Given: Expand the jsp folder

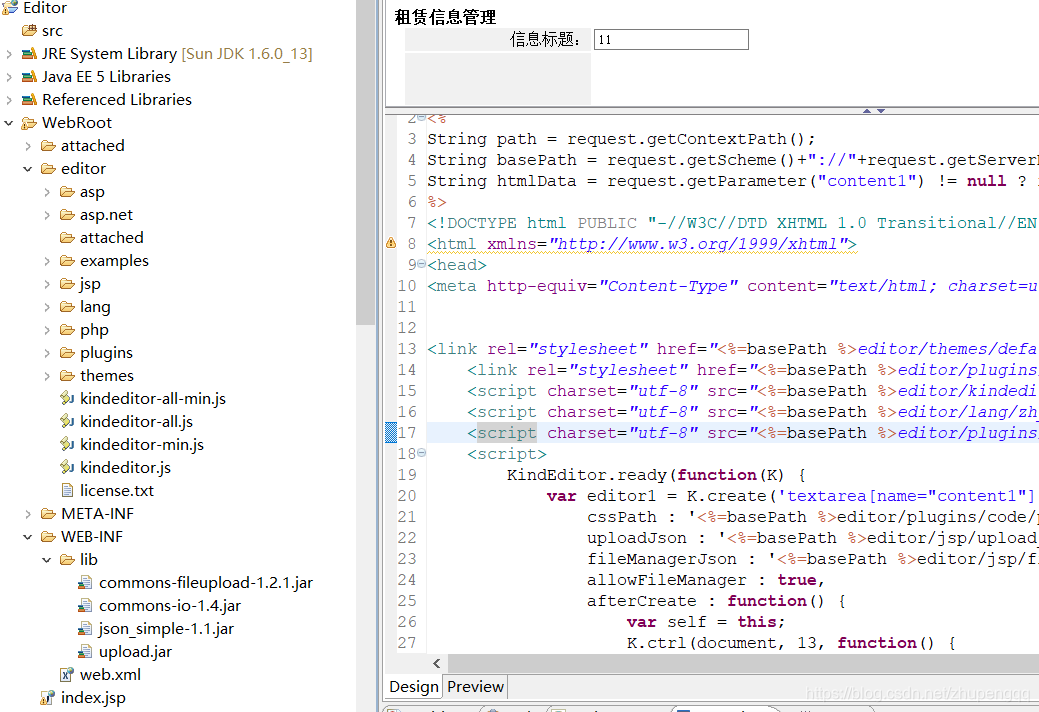Looking at the screenshot, I should pos(47,283).
